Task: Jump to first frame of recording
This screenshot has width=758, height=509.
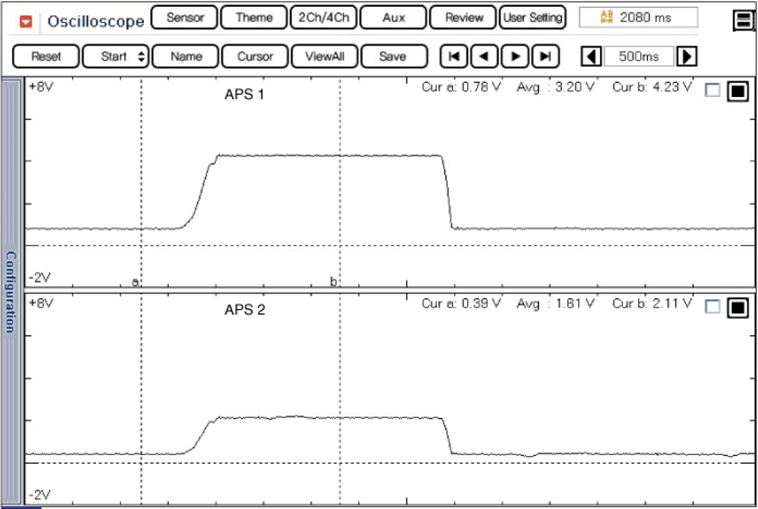Action: click(x=454, y=57)
